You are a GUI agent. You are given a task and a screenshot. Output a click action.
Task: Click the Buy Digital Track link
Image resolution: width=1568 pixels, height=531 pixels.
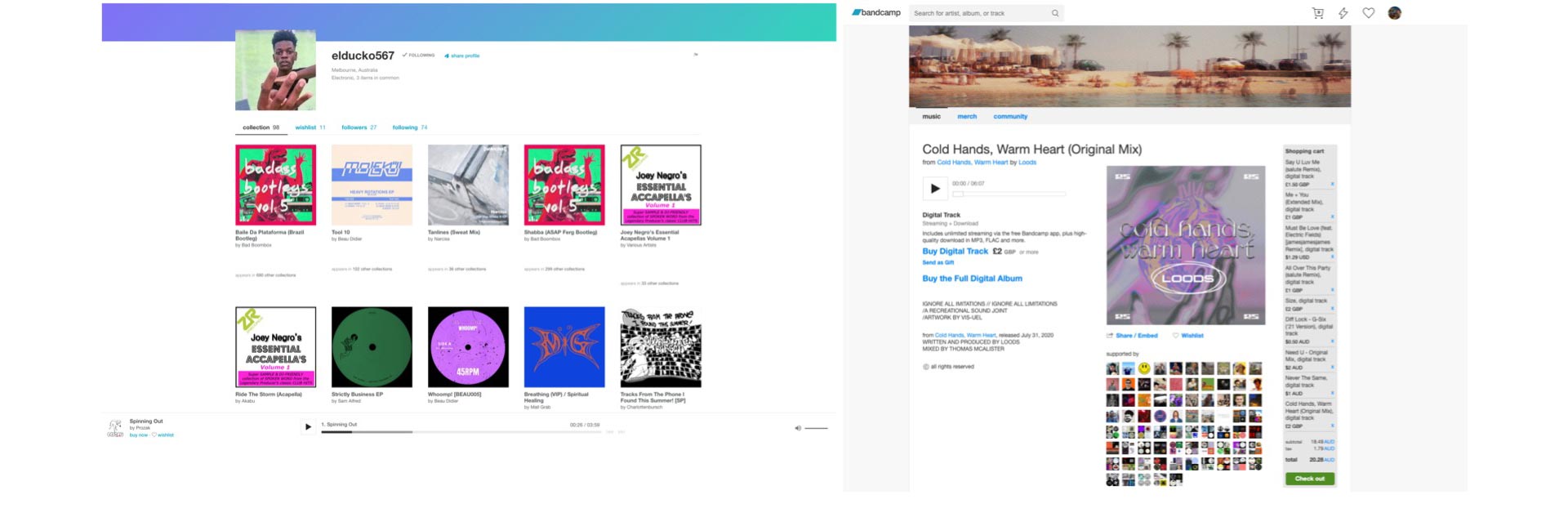[x=955, y=252]
